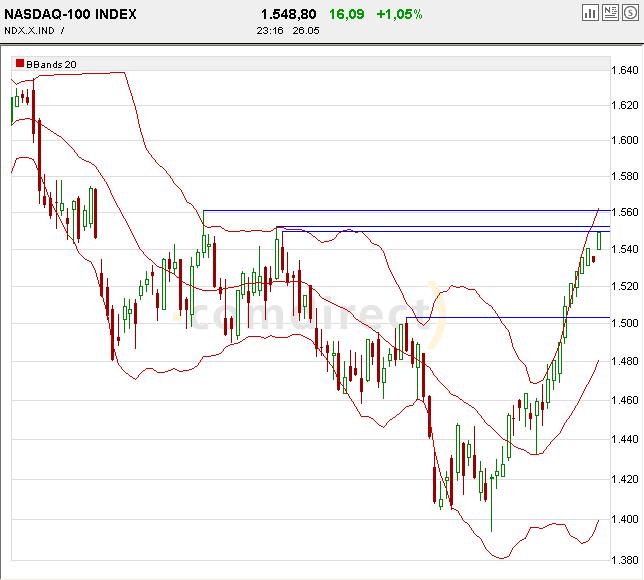Click the 1.400 price axis label

[x=625, y=519]
